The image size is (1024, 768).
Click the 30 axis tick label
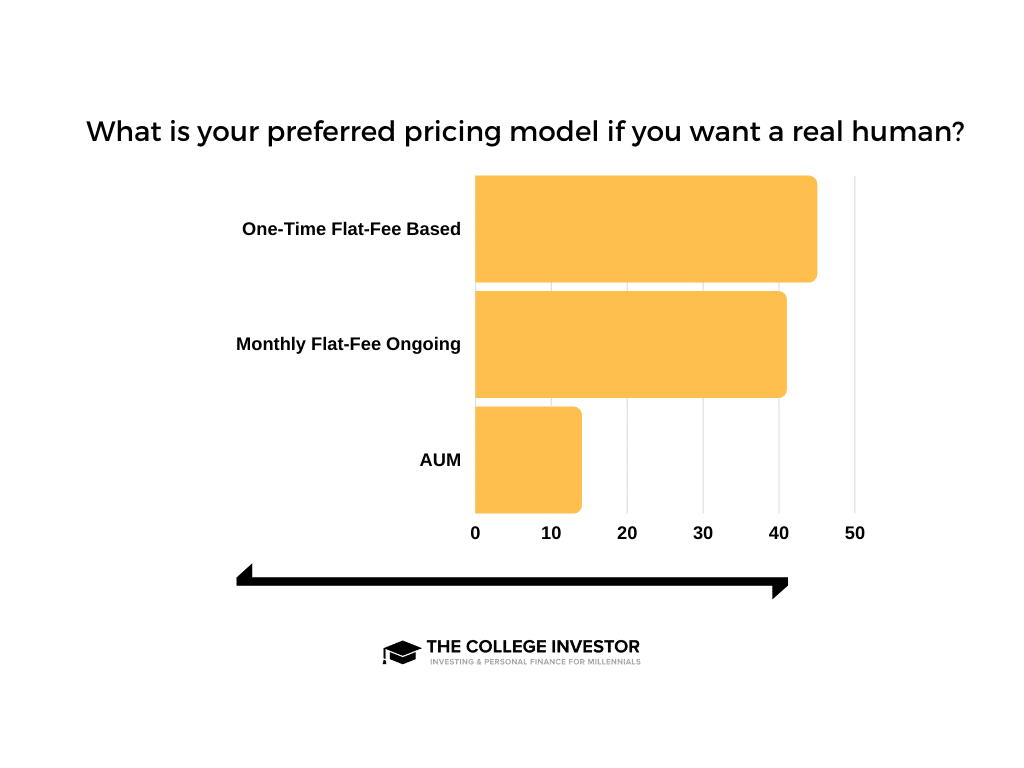pos(703,533)
